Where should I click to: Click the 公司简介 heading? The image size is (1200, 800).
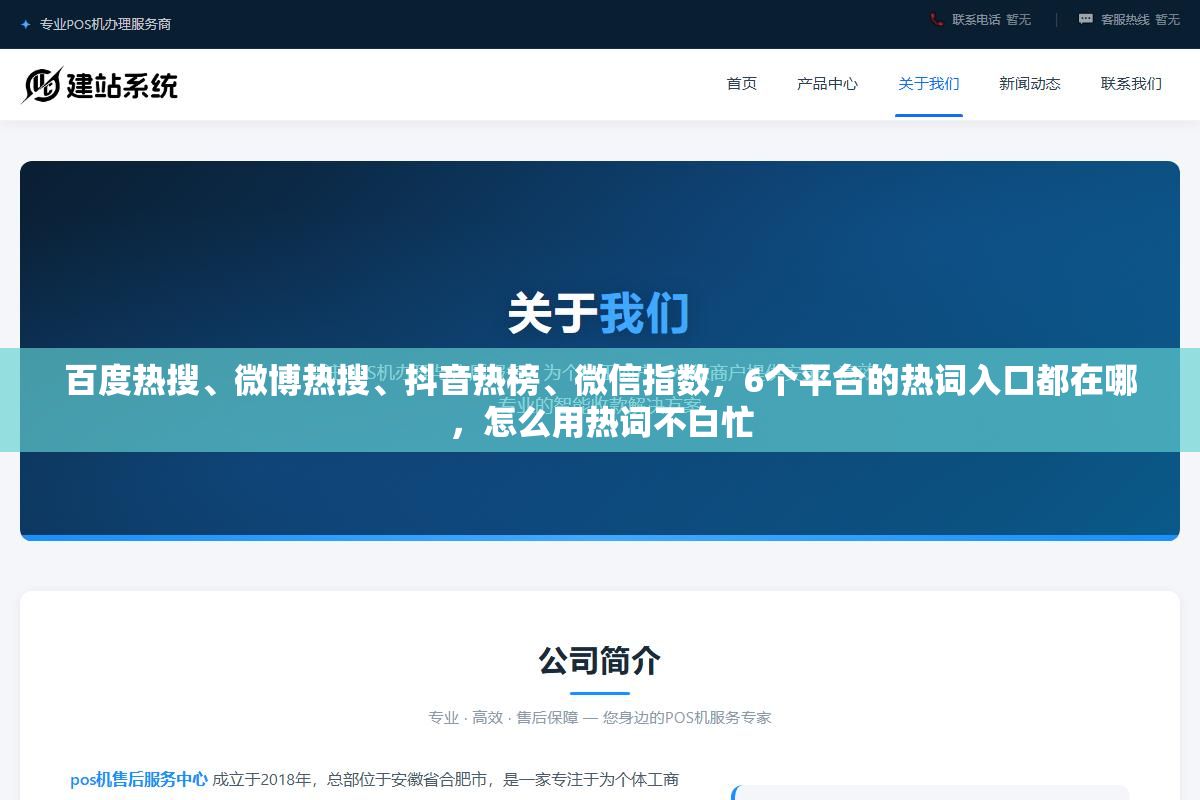click(x=600, y=660)
